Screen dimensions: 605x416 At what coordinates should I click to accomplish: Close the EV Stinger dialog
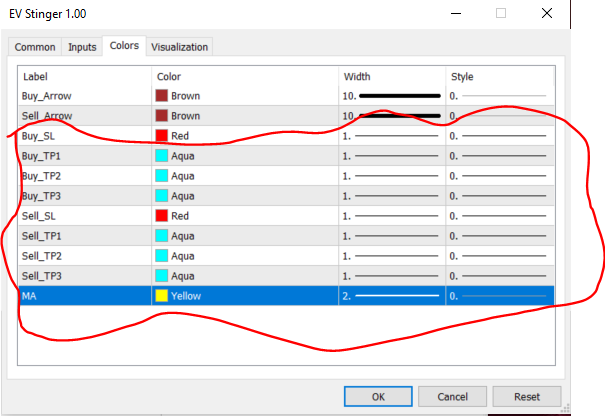[x=547, y=14]
